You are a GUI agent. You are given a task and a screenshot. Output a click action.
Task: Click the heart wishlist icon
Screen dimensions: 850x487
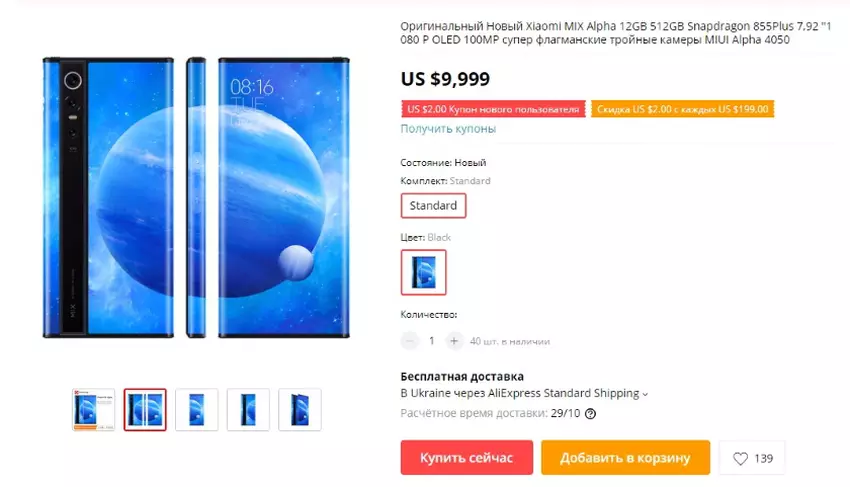740,459
